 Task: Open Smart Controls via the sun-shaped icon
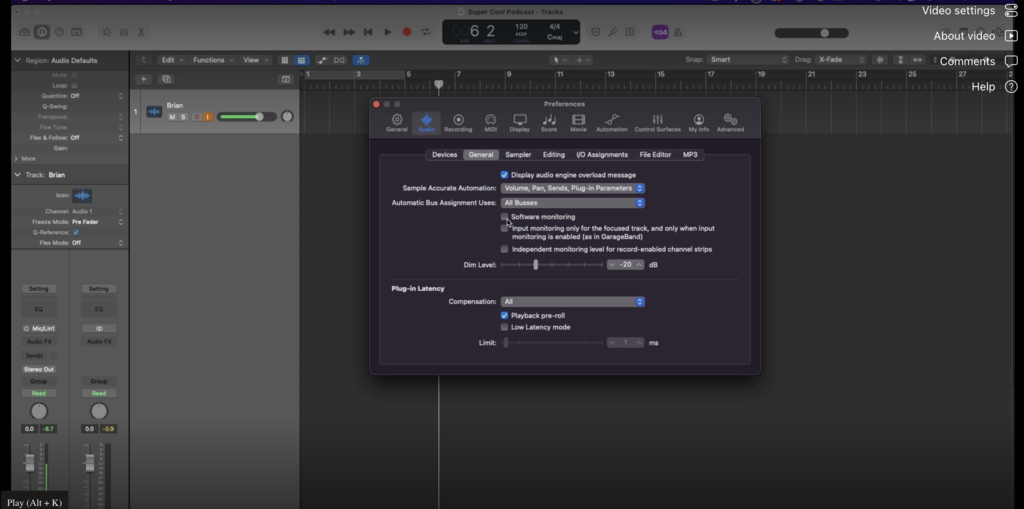(106, 32)
